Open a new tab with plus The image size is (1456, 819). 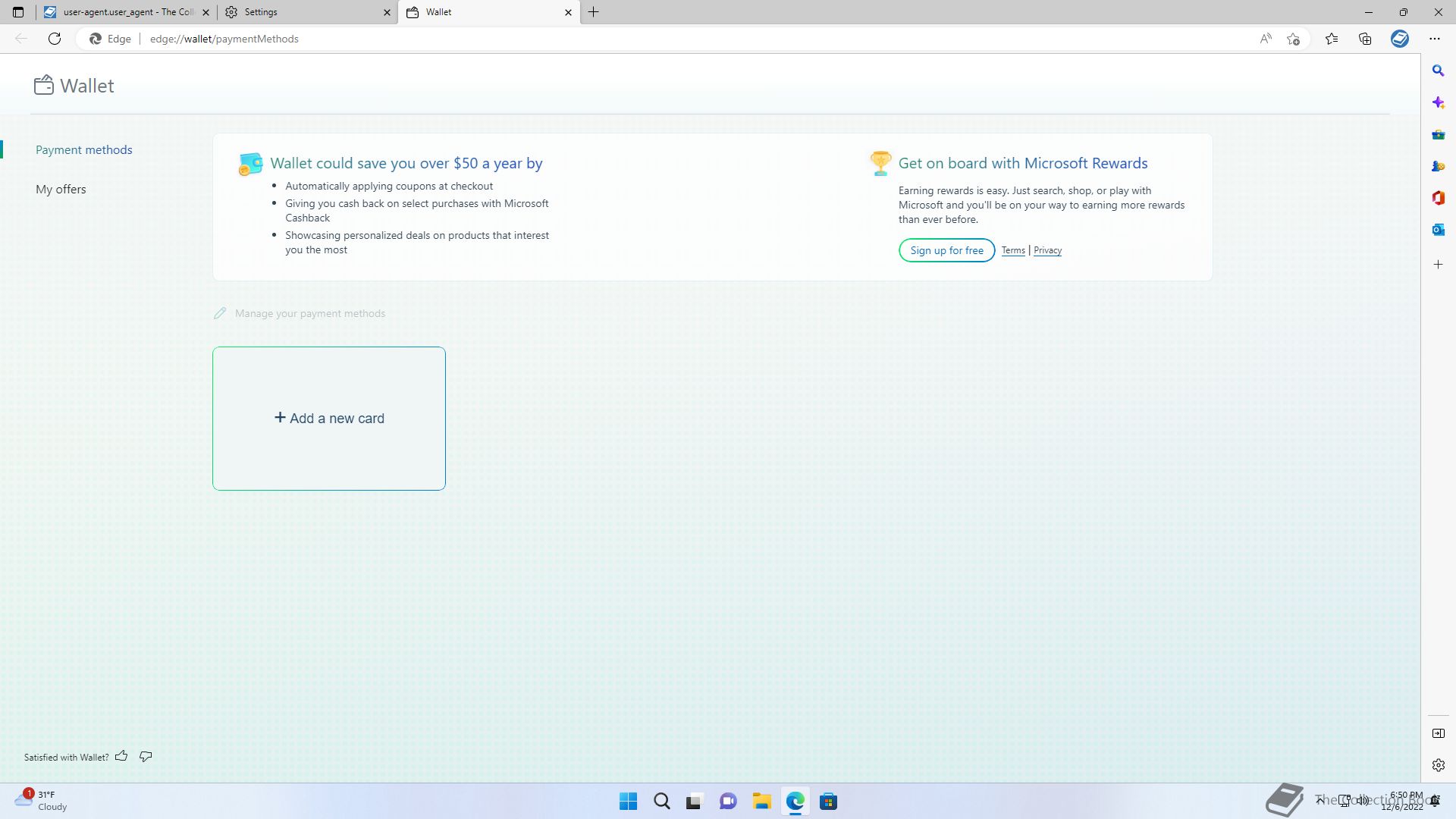coord(594,12)
